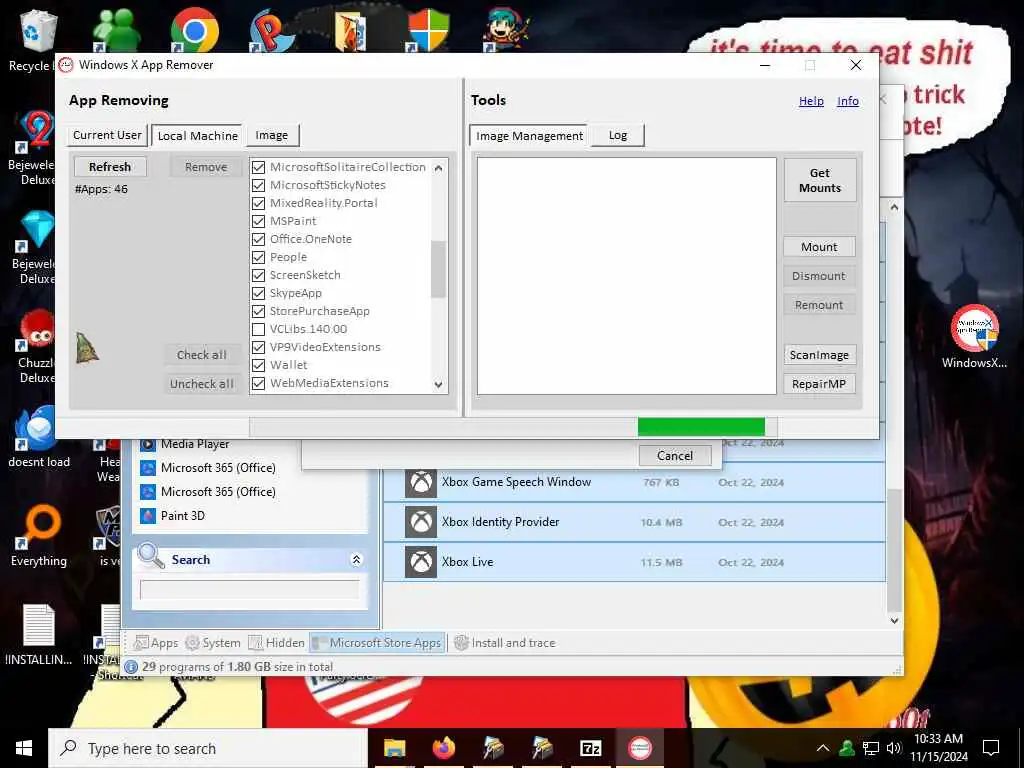Screen dimensions: 1024x768
Task: Open 7-Zip from the taskbar
Action: pos(590,748)
